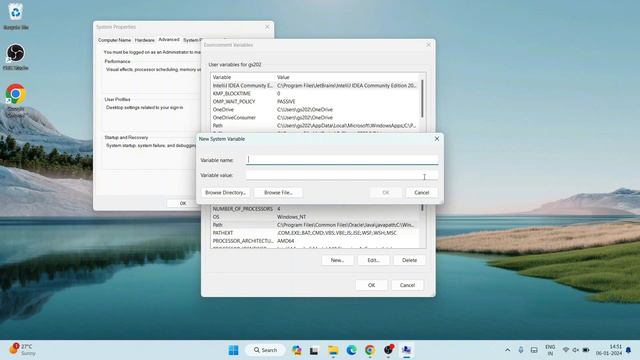Click OK in System Properties window
Image resolution: width=640 pixels, height=360 pixels.
(x=182, y=203)
